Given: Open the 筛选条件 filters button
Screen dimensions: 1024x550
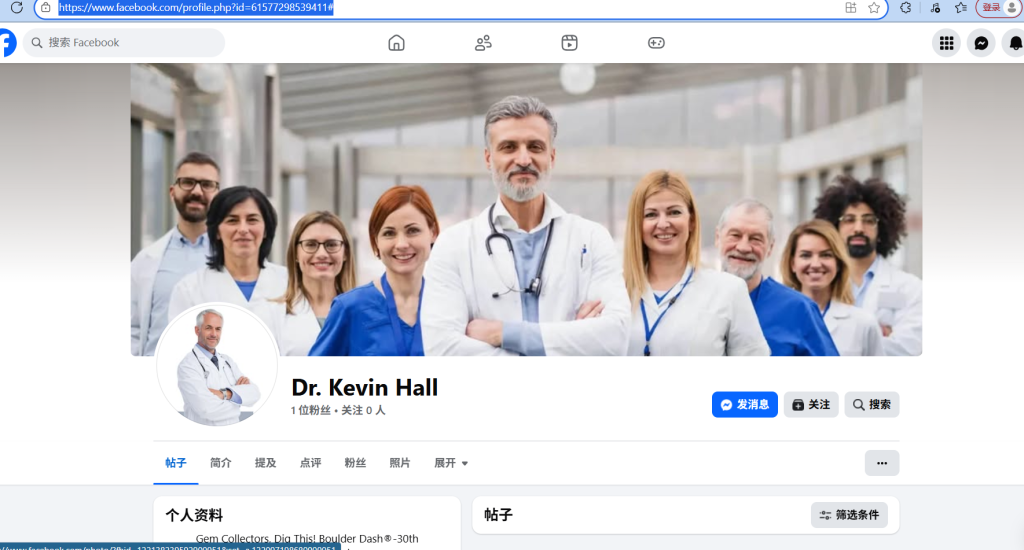Looking at the screenshot, I should [849, 515].
